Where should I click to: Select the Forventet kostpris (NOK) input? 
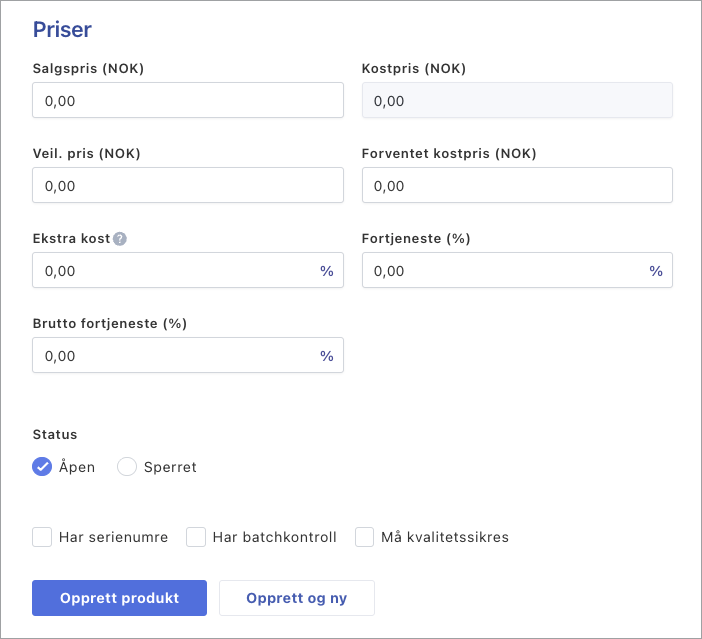click(x=517, y=186)
